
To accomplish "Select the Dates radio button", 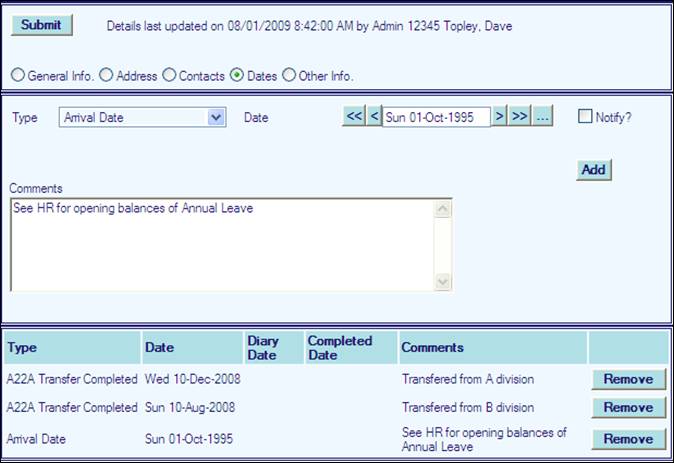I will point(237,75).
